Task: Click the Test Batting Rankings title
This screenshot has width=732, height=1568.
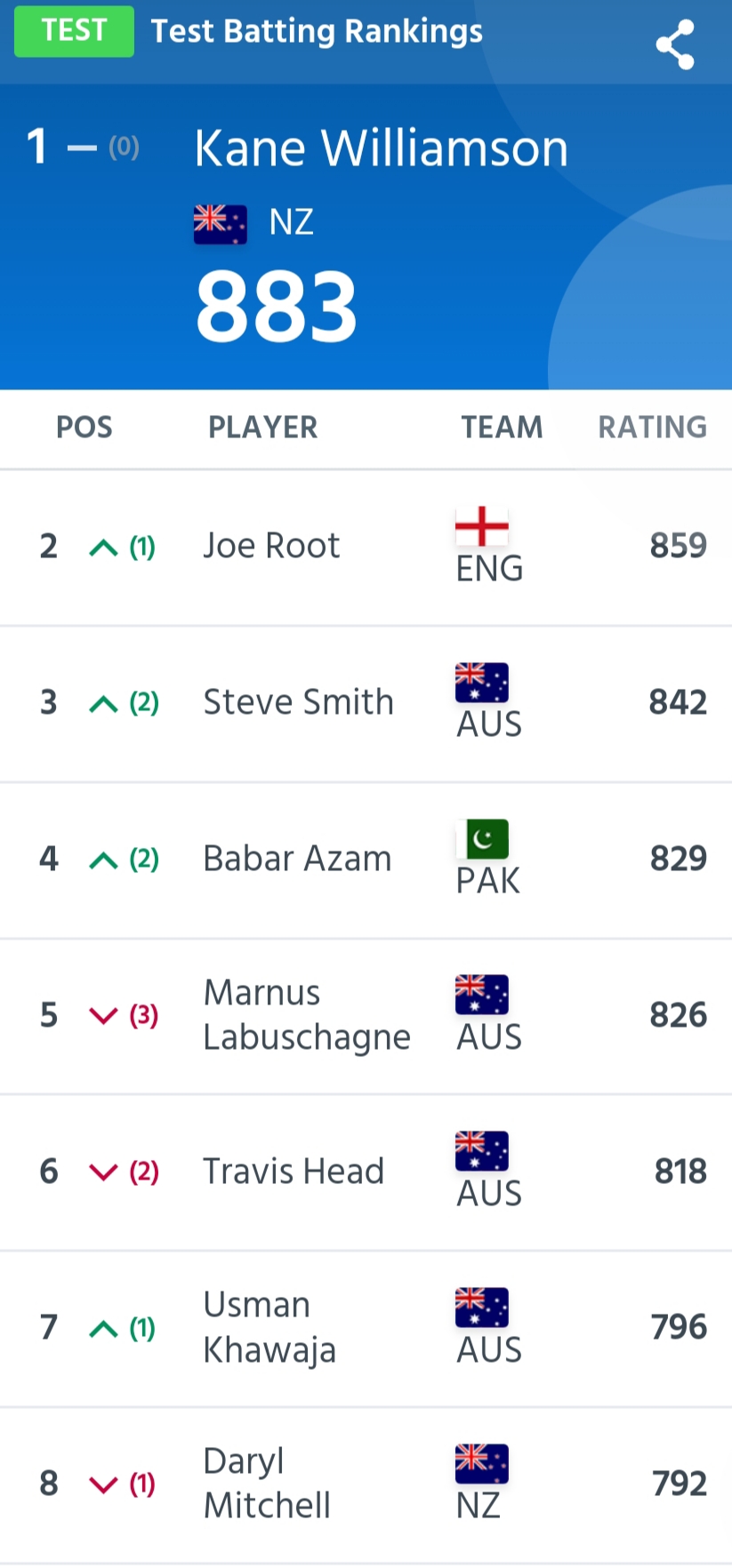Action: (317, 32)
